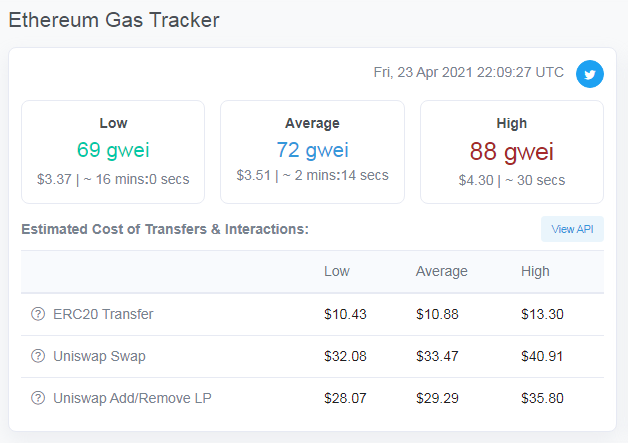Screen dimensions: 628x443
Task: Click the help icon beside ERC20 Transfer
Action: (x=38, y=314)
